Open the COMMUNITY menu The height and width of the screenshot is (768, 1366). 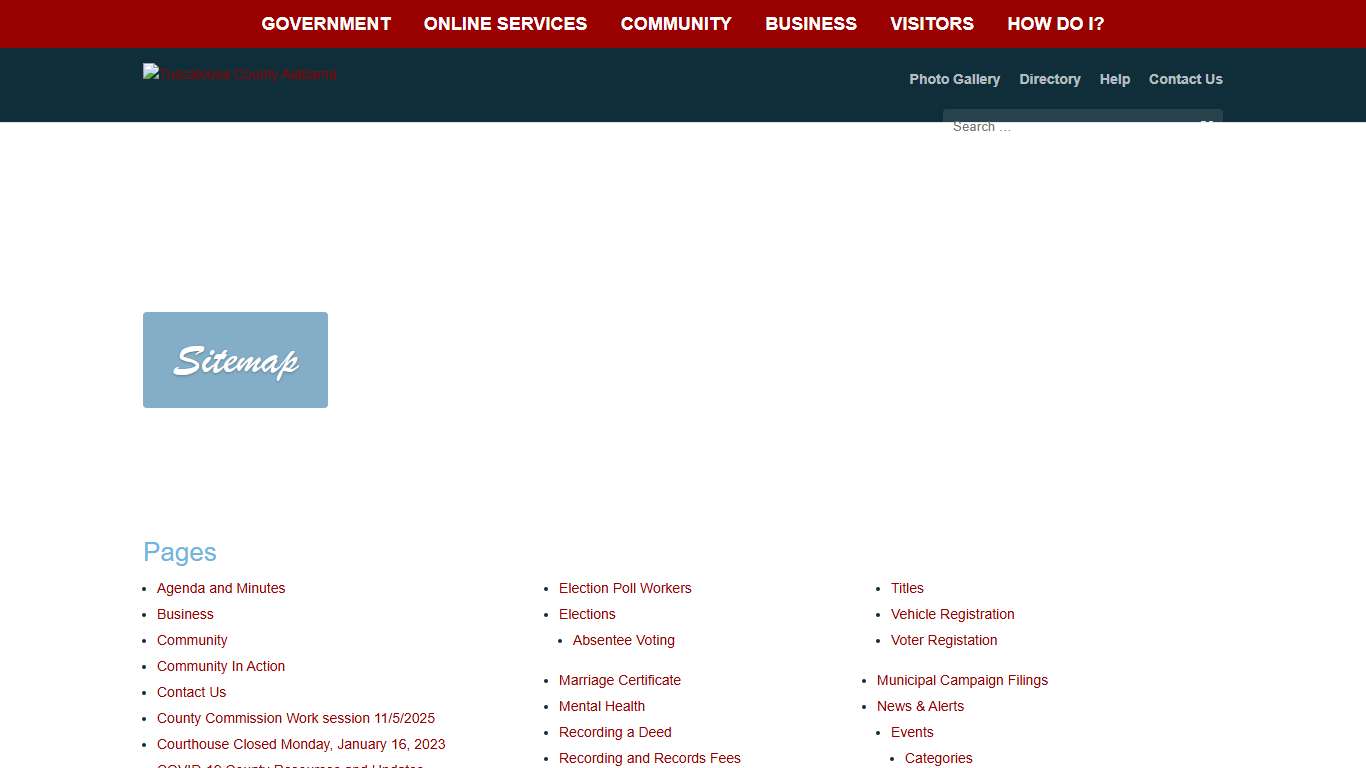(676, 23)
